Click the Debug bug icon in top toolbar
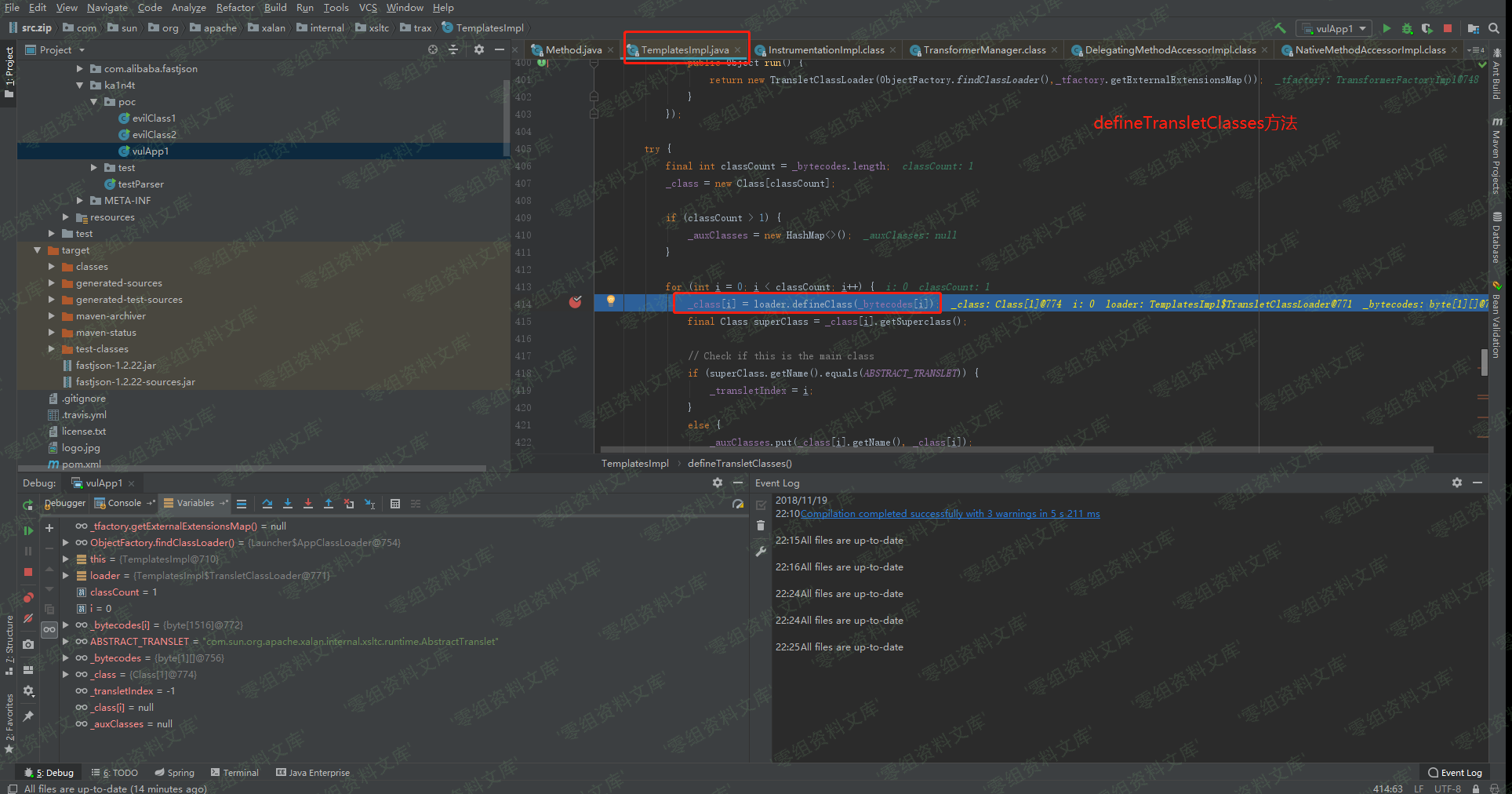 [1407, 28]
